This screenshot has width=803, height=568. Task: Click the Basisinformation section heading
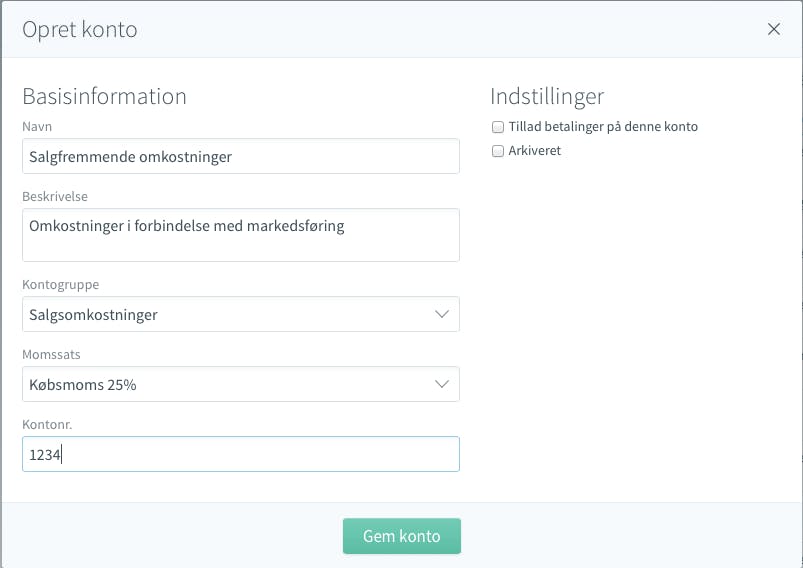click(104, 96)
